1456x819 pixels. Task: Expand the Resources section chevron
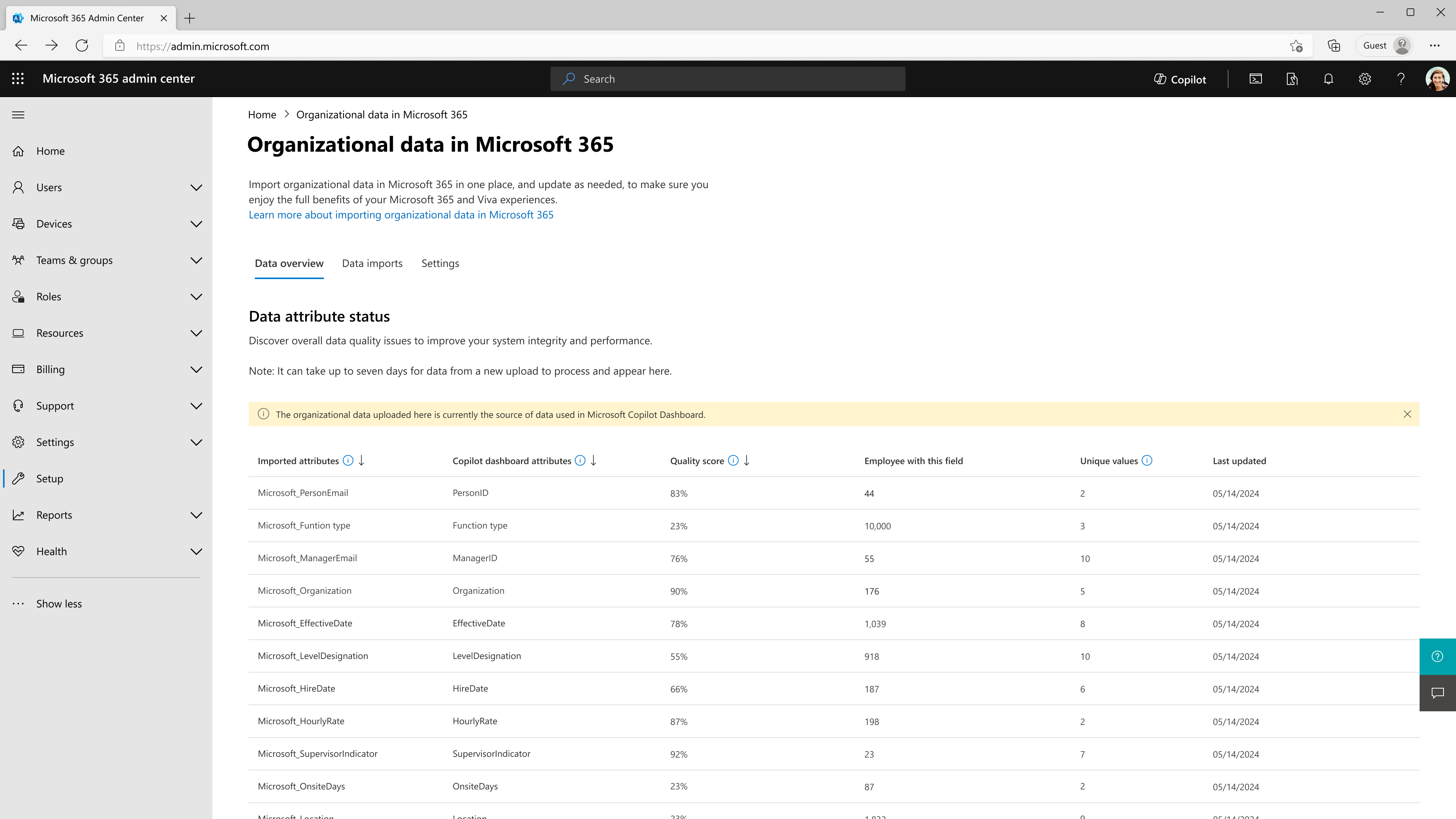point(196,333)
